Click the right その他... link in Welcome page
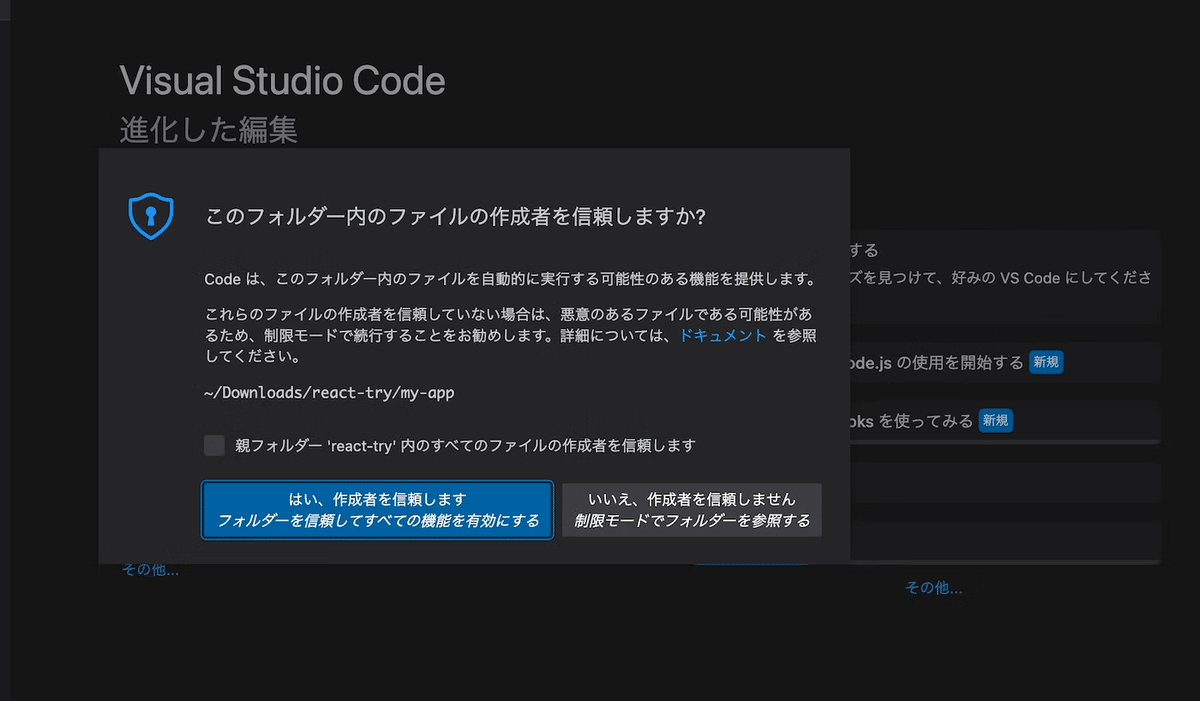 934,588
